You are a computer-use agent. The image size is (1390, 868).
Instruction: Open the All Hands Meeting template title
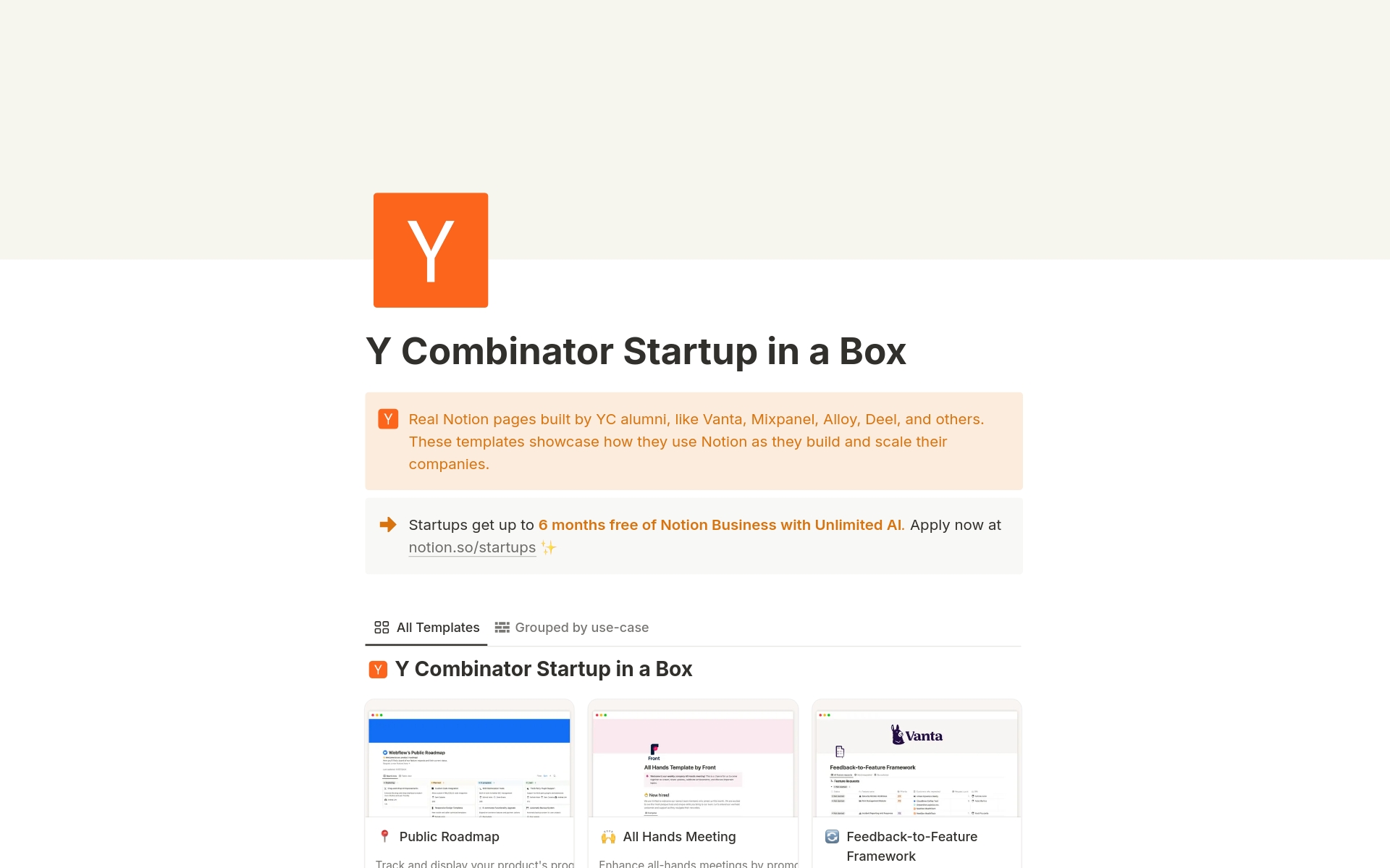click(679, 837)
